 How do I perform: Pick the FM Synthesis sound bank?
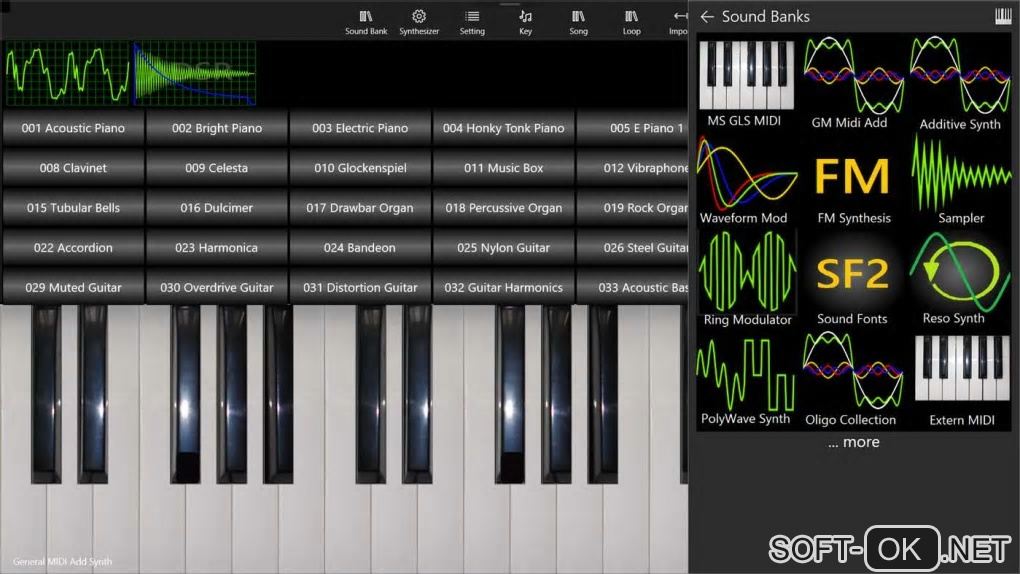pos(853,189)
